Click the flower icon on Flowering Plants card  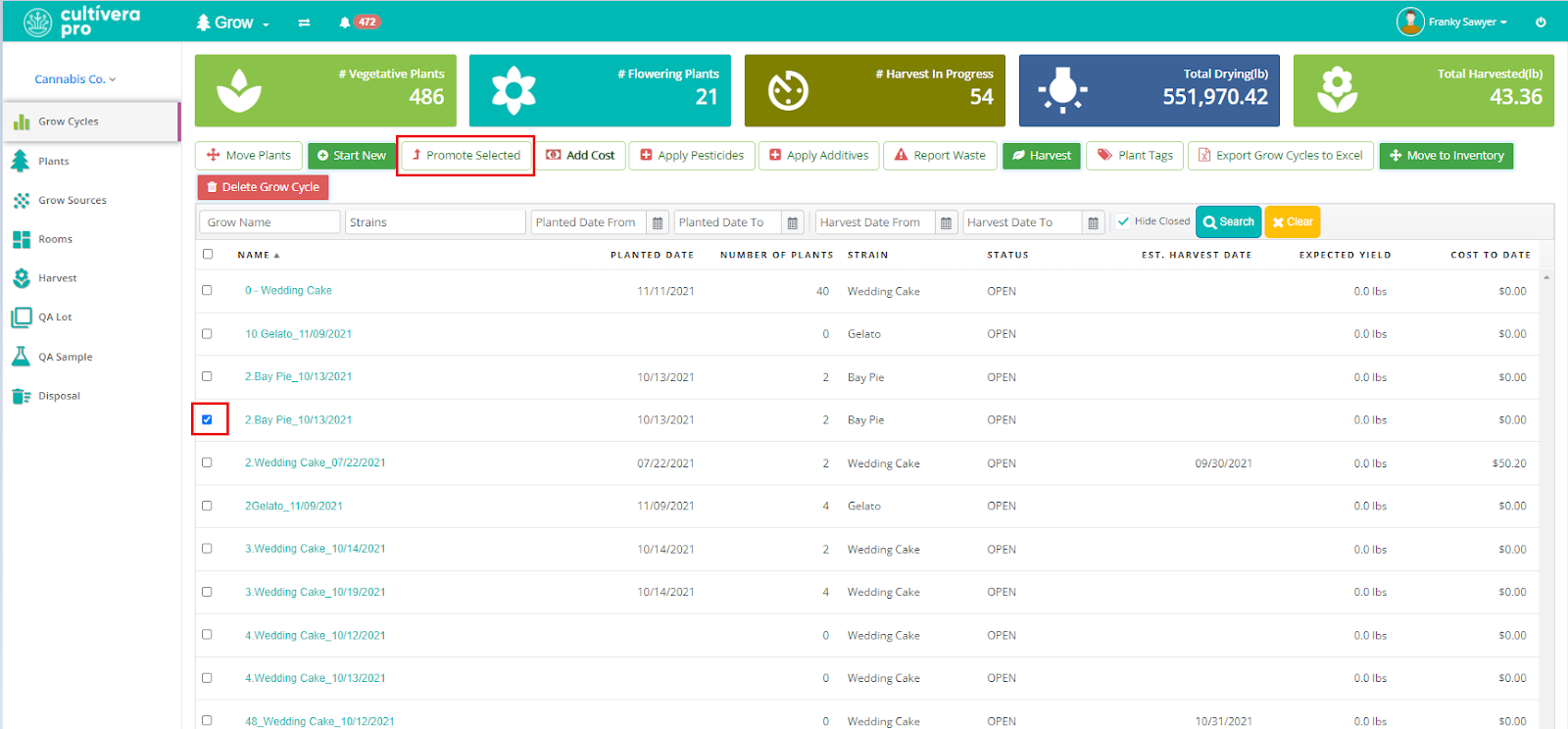click(x=514, y=91)
